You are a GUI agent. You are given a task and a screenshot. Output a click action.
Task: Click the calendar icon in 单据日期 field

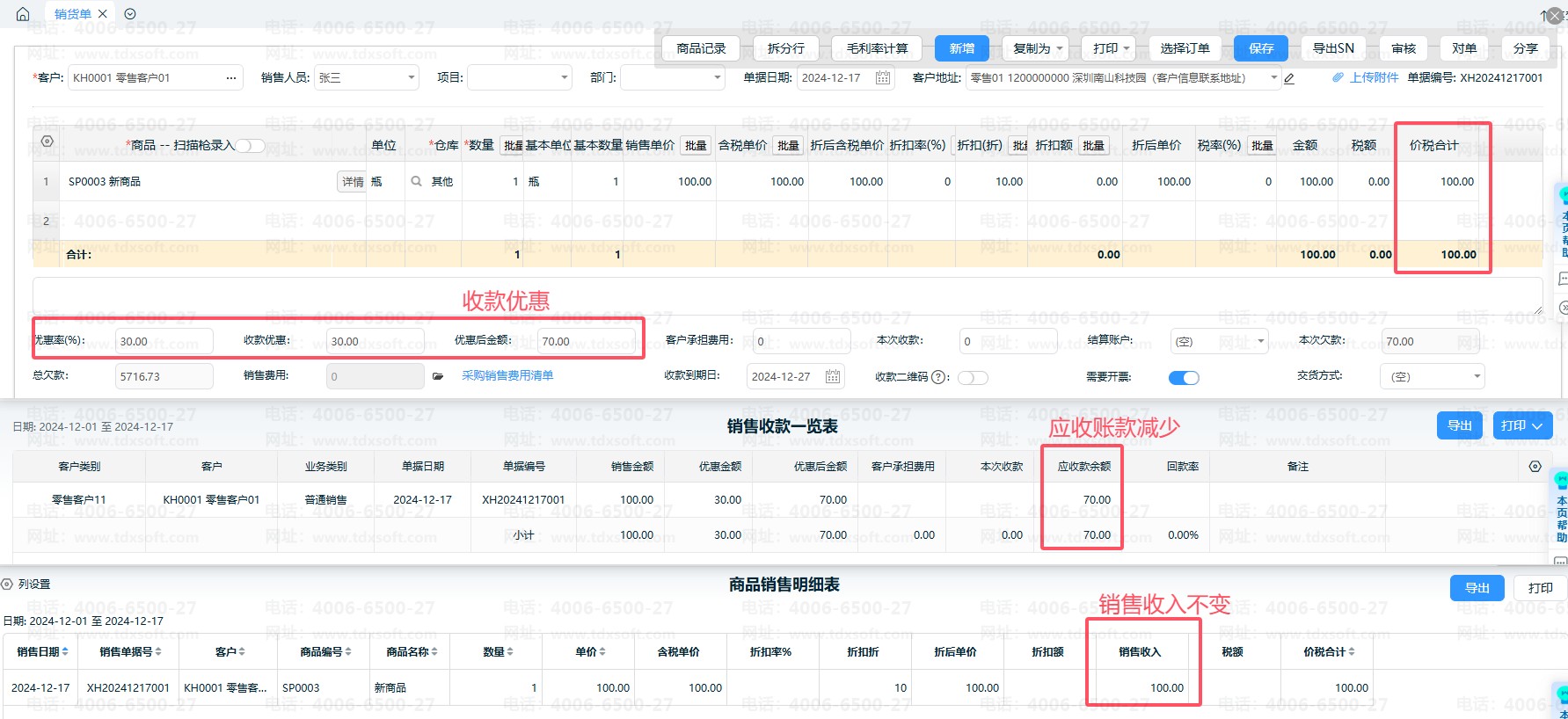pyautogui.click(x=883, y=78)
